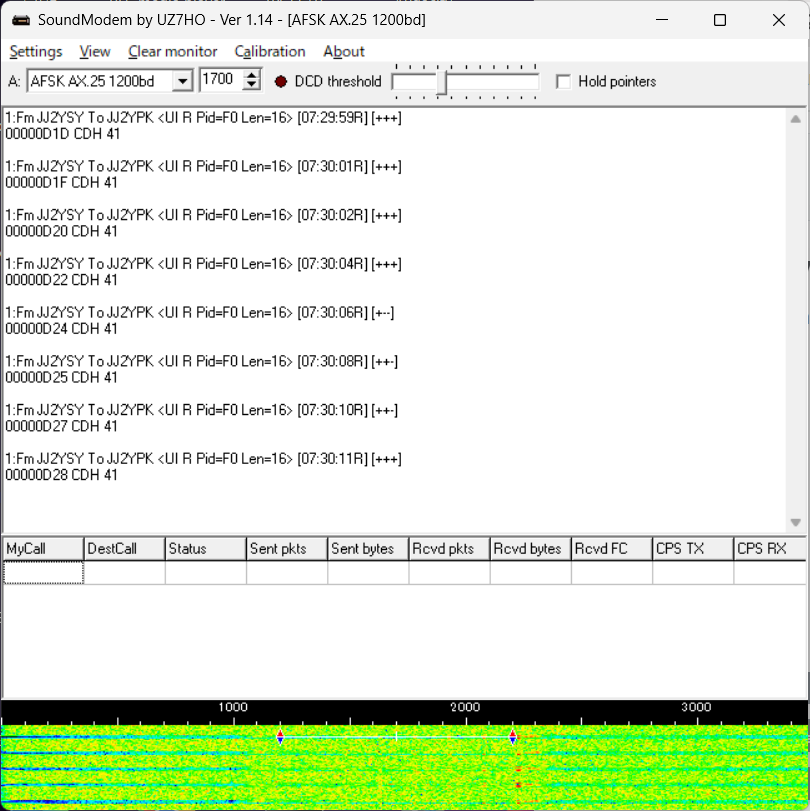Click the DestCall column header
The image size is (810, 811).
124,549
